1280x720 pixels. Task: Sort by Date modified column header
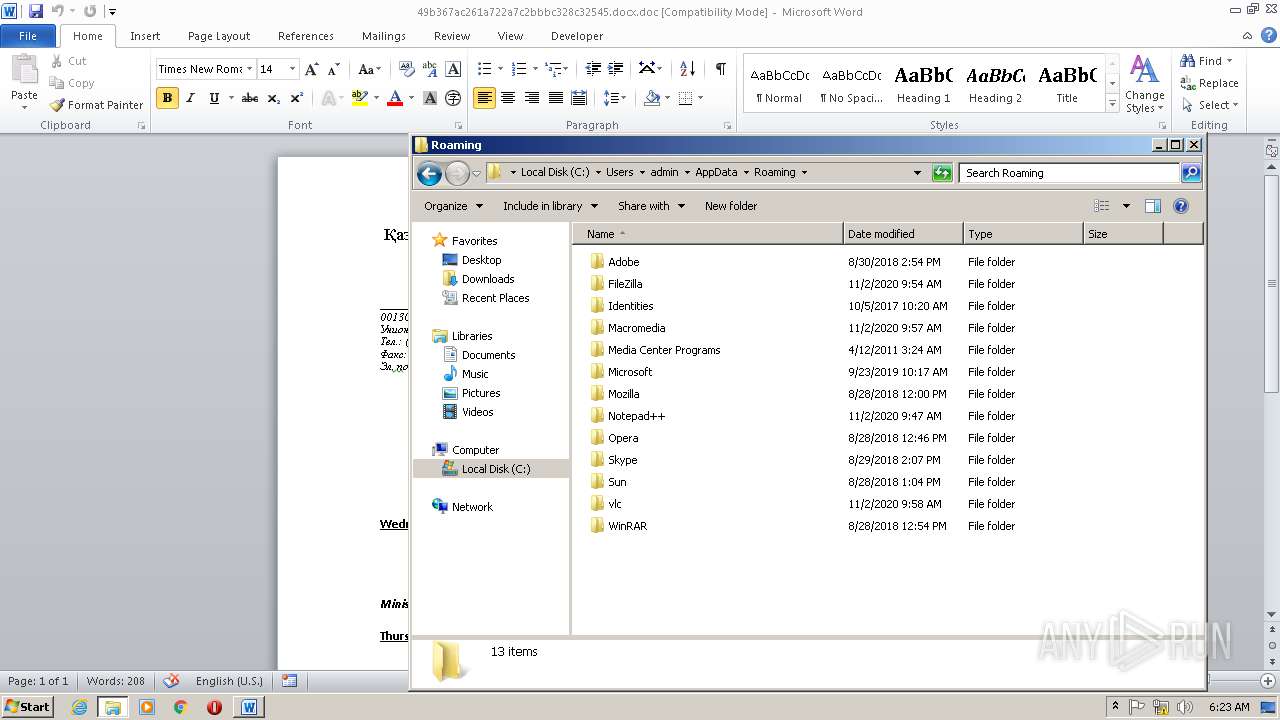(x=903, y=234)
